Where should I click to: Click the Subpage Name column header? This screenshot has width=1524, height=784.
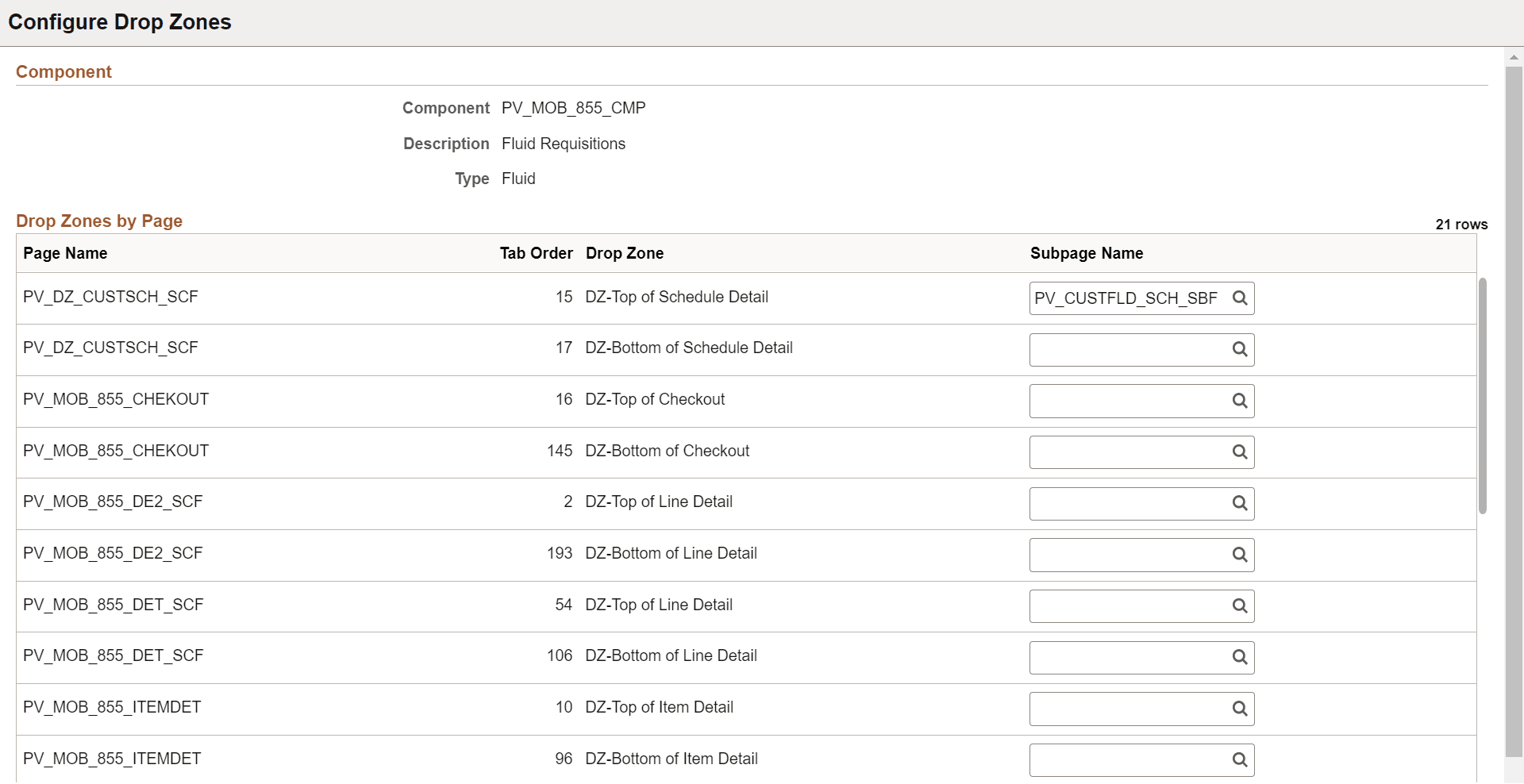pos(1086,253)
